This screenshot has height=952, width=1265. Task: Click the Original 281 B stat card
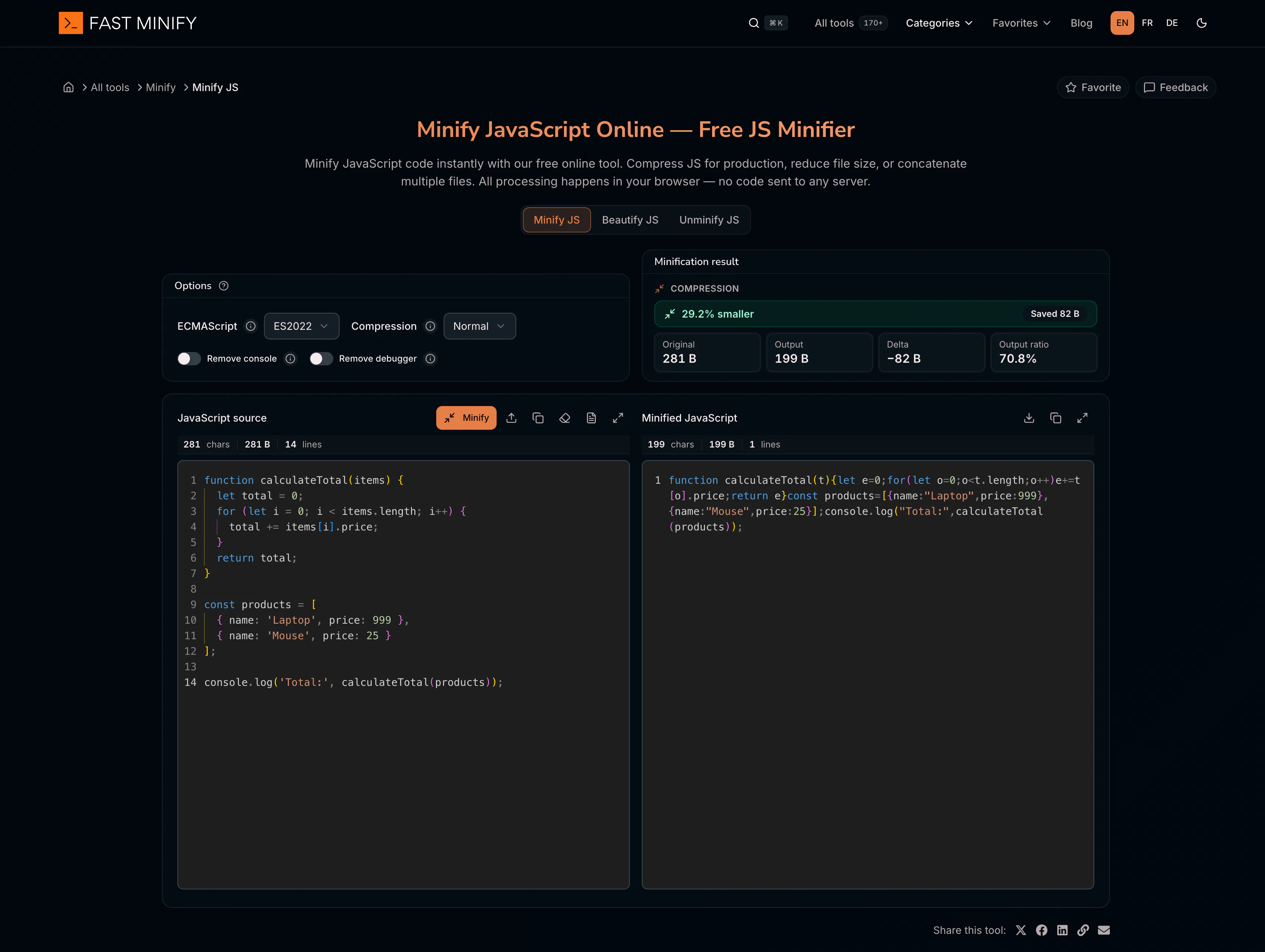(707, 352)
